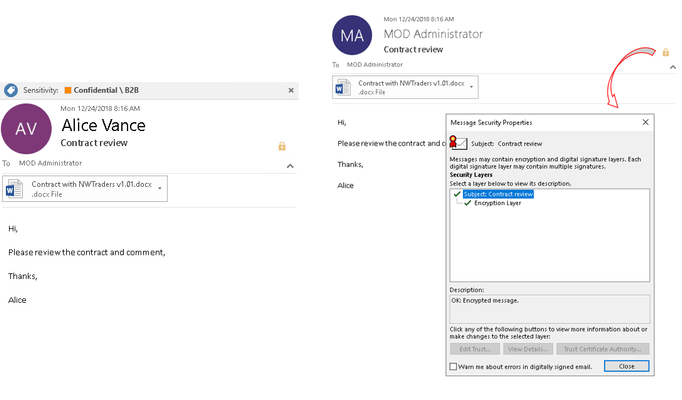
Task: Click the sensitivity label tag icon
Action: (11, 90)
